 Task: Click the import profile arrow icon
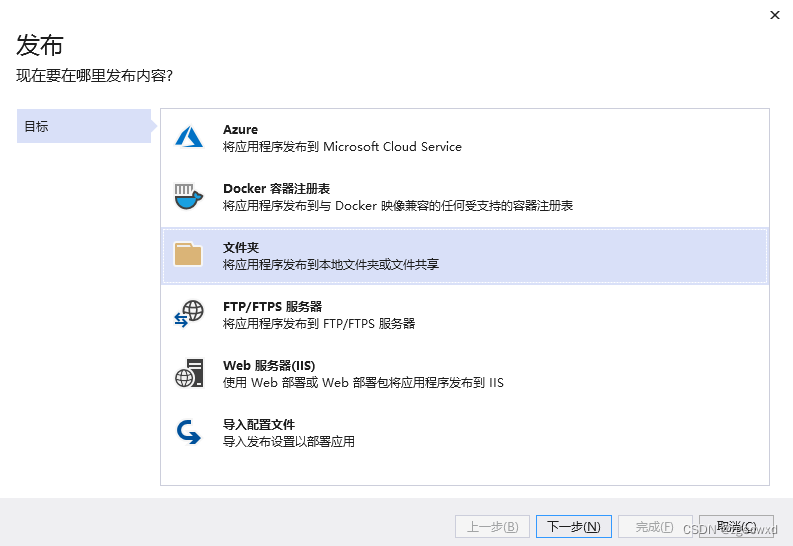[189, 432]
